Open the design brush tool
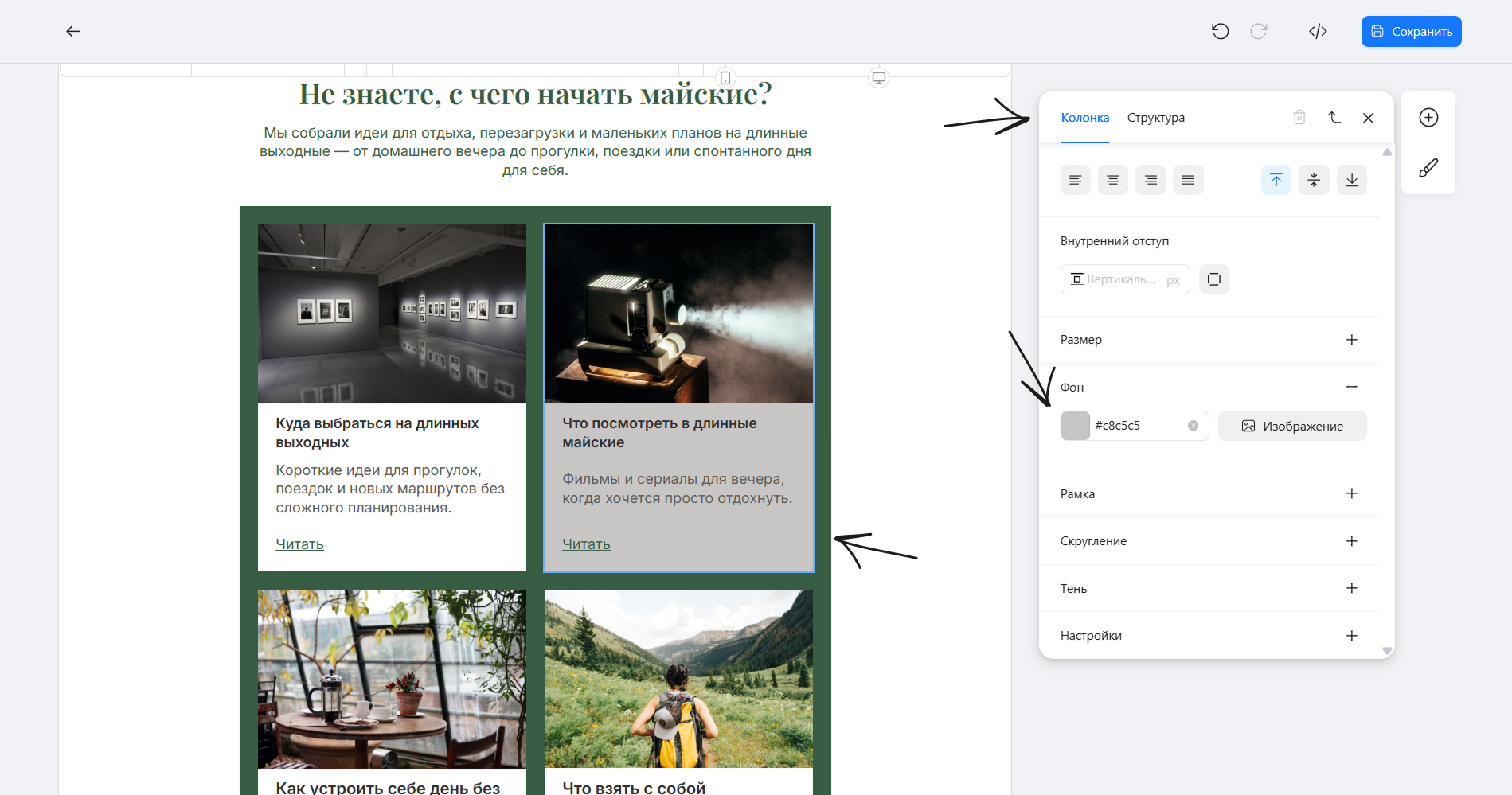The height and width of the screenshot is (795, 1512). (x=1428, y=167)
